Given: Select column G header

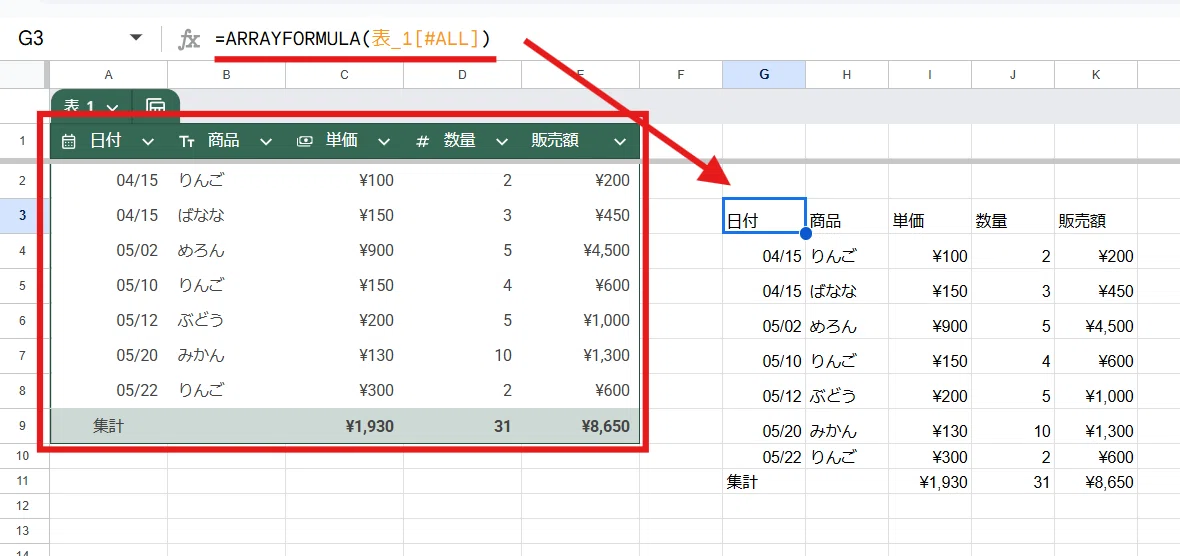Looking at the screenshot, I should [x=764, y=74].
